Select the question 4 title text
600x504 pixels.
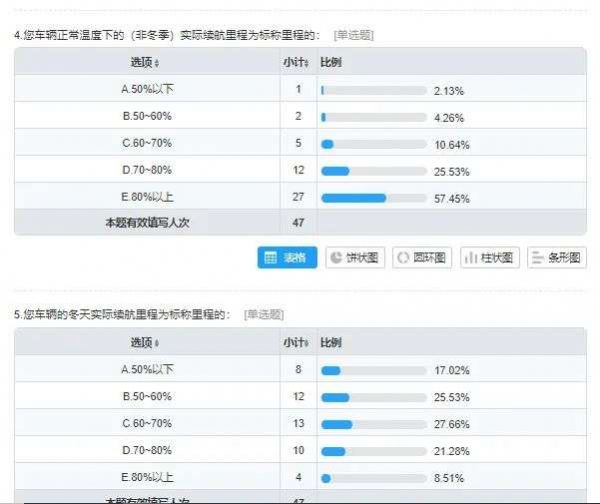coord(165,35)
